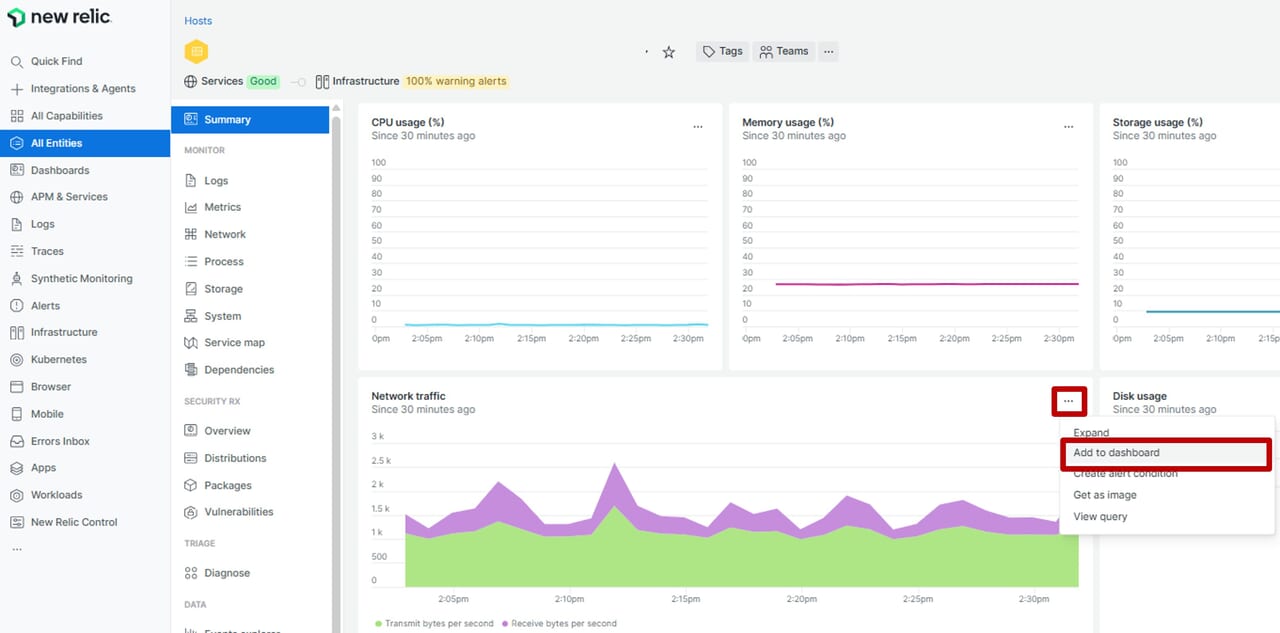Click the Tags button
1280x633 pixels.
coord(722,52)
